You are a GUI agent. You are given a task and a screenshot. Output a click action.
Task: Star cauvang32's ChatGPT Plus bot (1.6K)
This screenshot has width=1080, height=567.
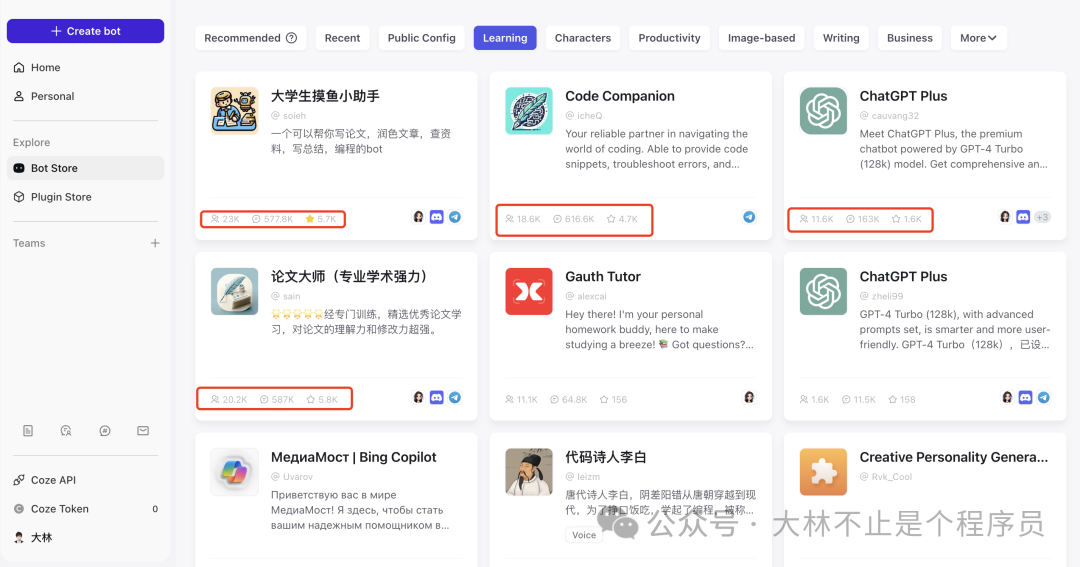tap(896, 219)
